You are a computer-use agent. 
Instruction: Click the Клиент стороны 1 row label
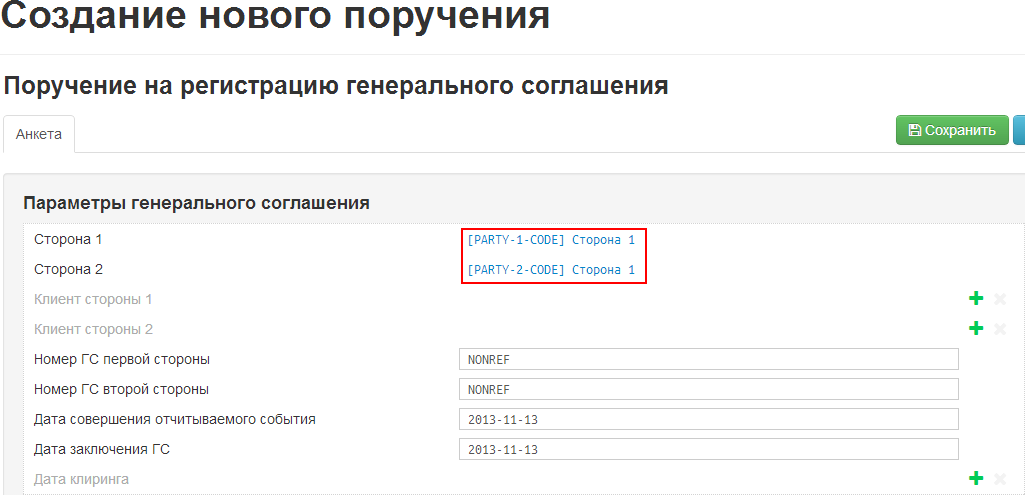[93, 299]
